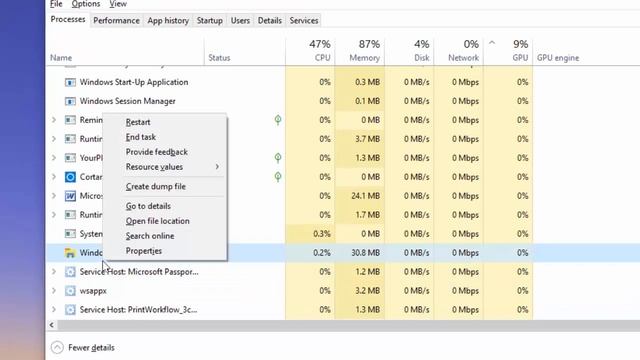Click suspended leaf icon in YourPhone row
The image size is (640, 360).
click(278, 158)
